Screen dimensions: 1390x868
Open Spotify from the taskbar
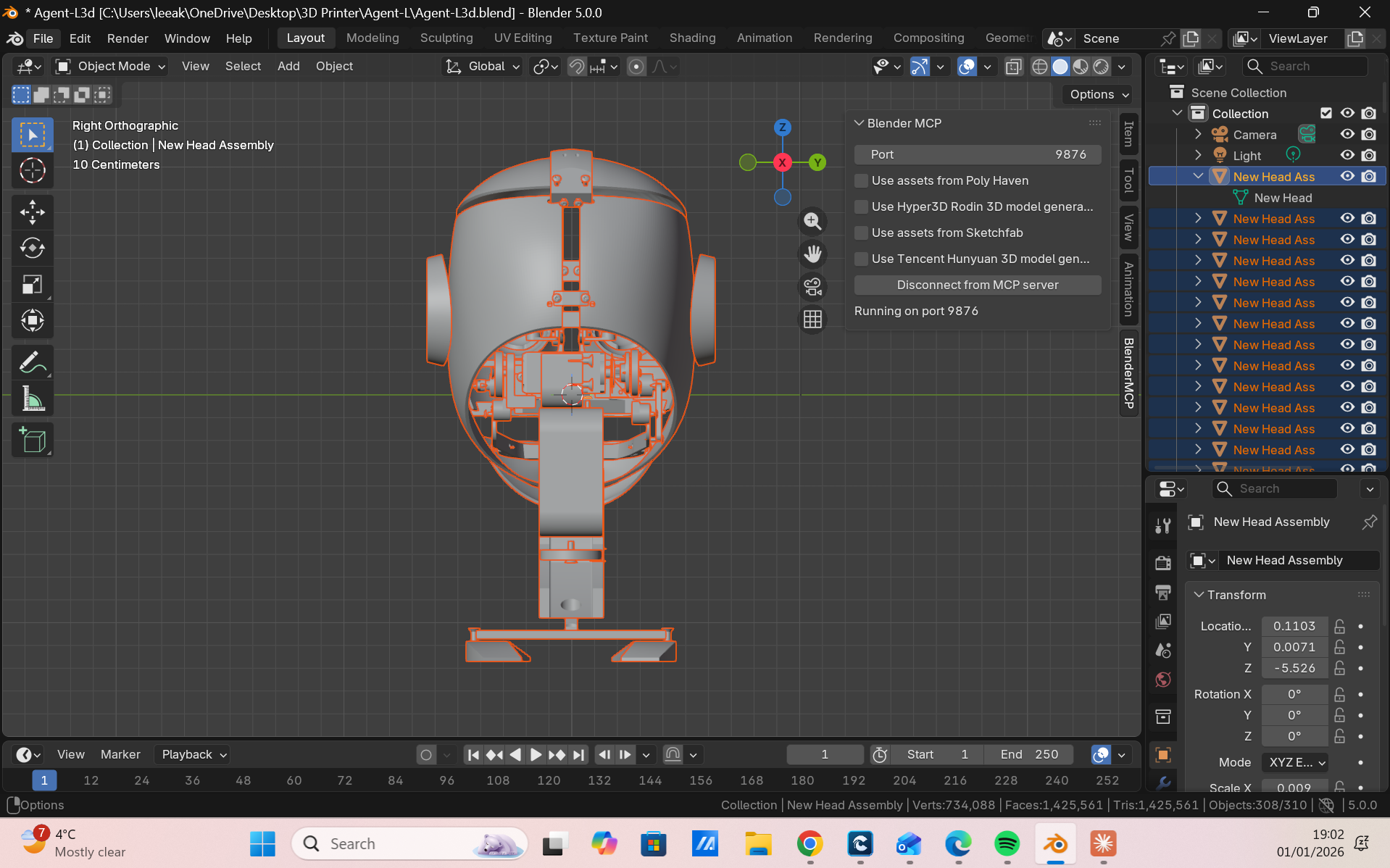(1007, 844)
